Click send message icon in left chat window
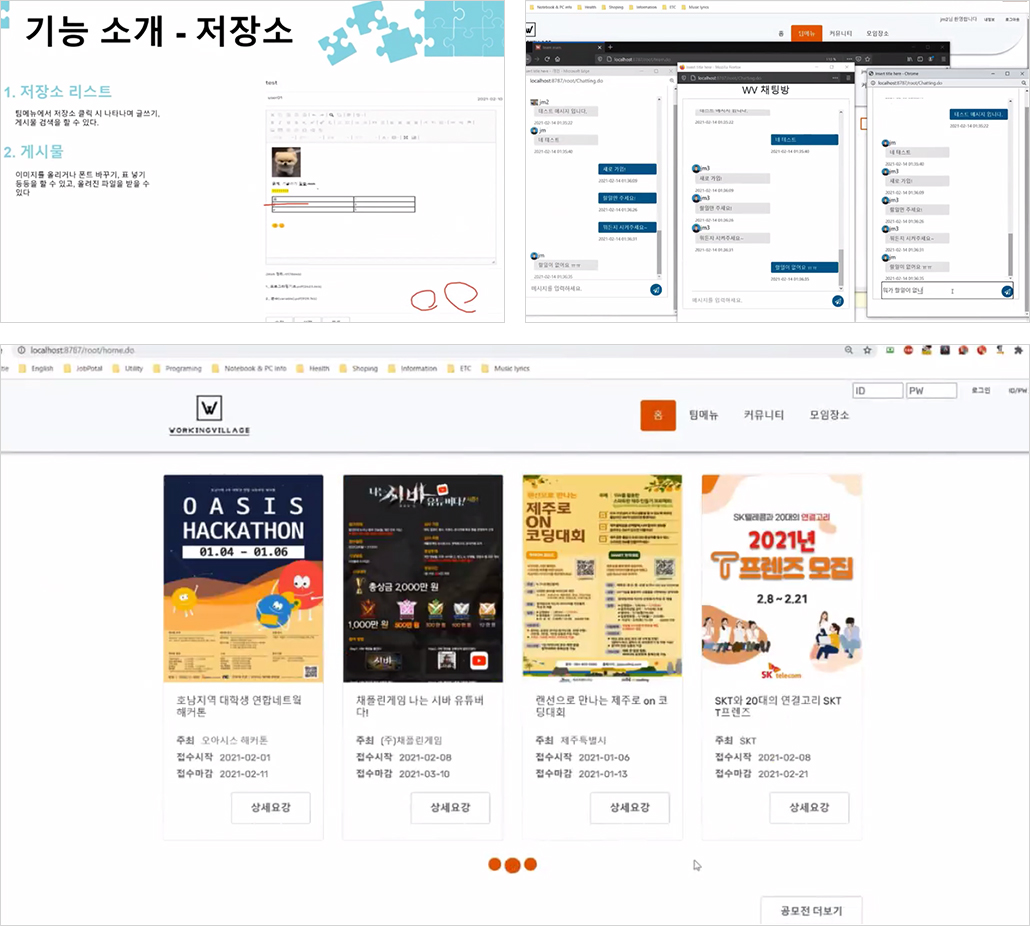The height and width of the screenshot is (926, 1030). 656,290
